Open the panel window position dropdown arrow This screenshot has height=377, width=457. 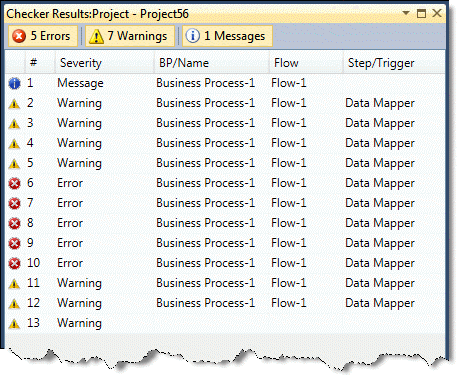406,13
